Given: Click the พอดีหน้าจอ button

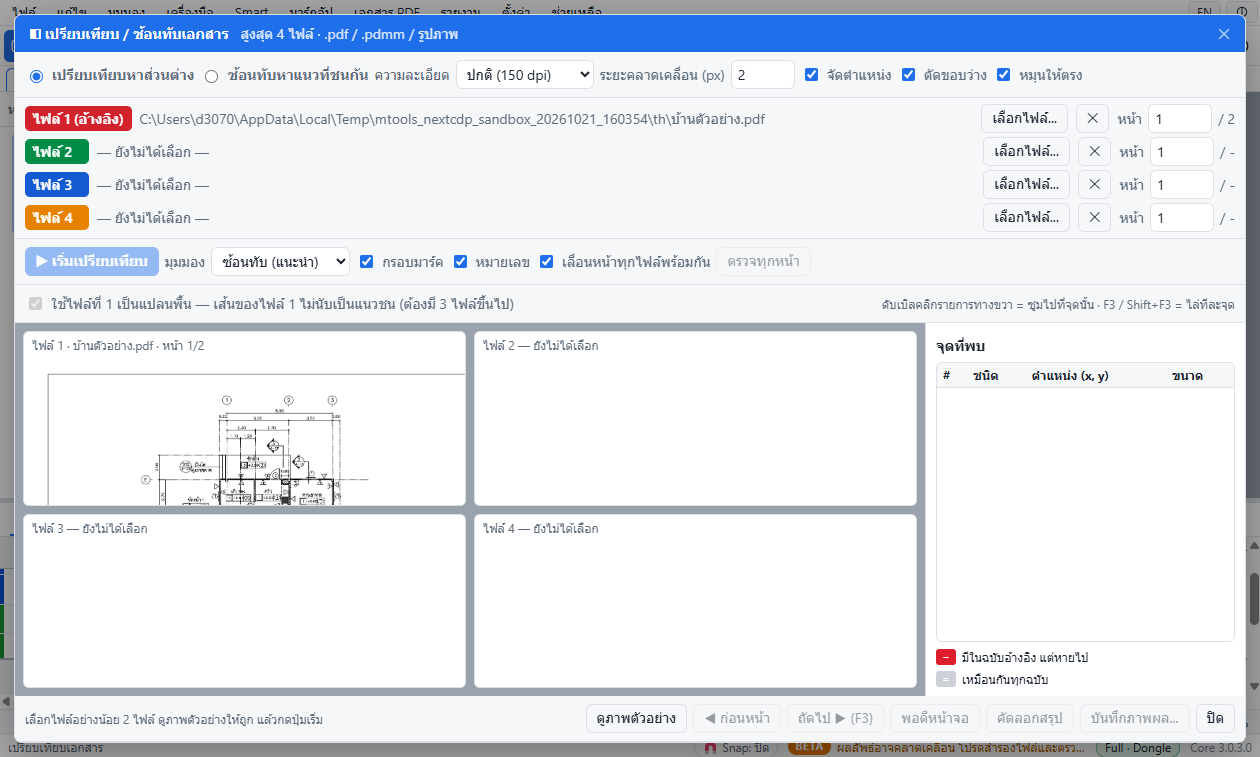Looking at the screenshot, I should coord(934,719).
